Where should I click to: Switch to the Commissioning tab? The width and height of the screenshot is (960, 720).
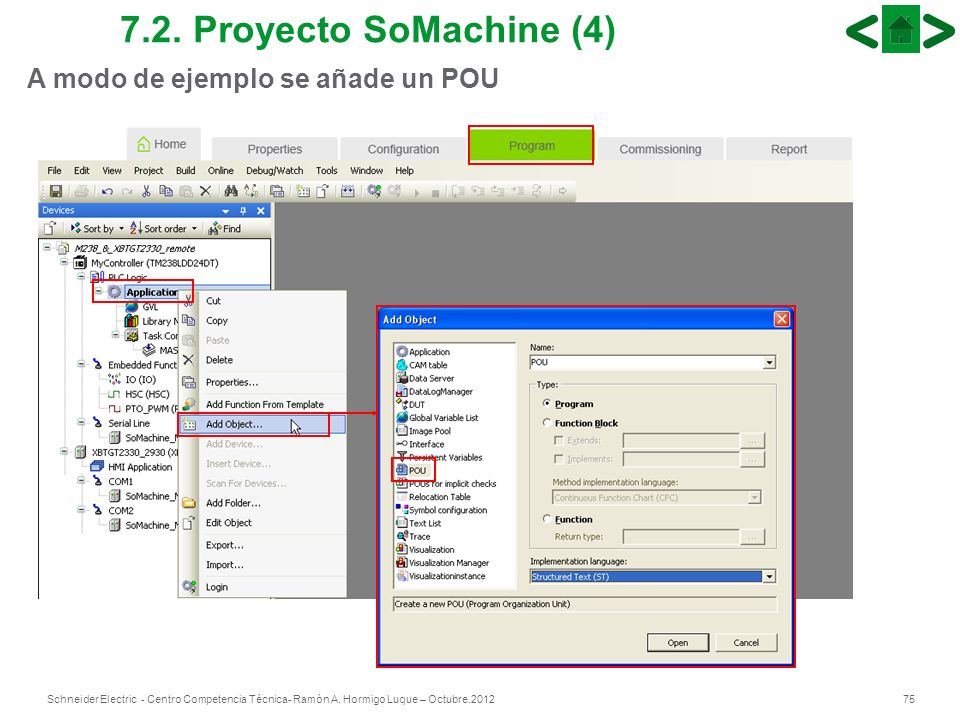click(x=660, y=149)
